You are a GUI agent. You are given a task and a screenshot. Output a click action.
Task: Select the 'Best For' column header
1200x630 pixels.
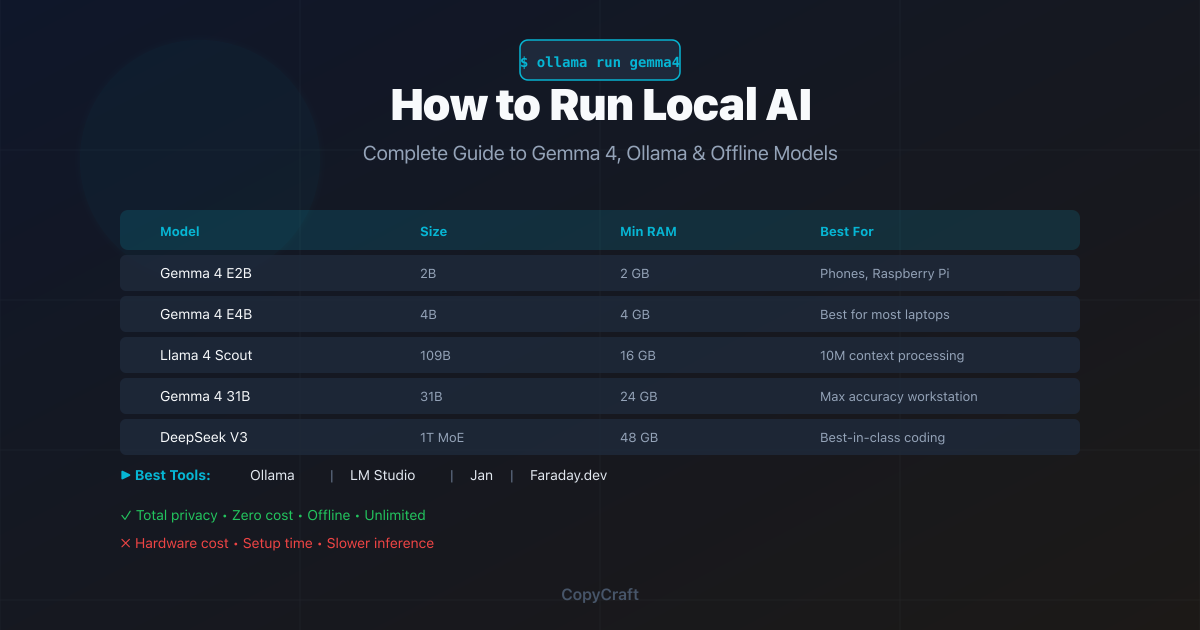[x=847, y=231]
